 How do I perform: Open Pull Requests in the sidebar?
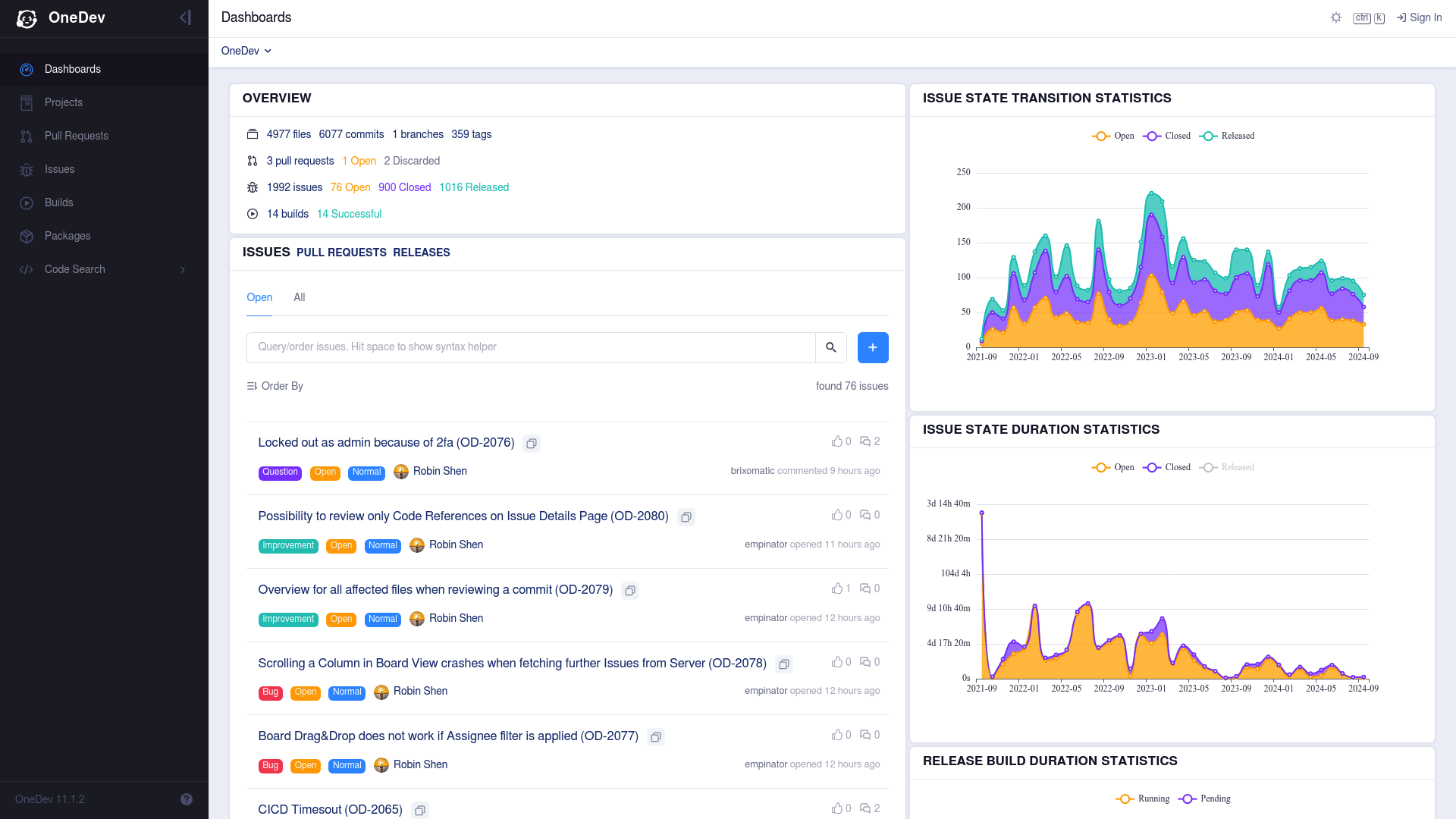pyautogui.click(x=104, y=136)
